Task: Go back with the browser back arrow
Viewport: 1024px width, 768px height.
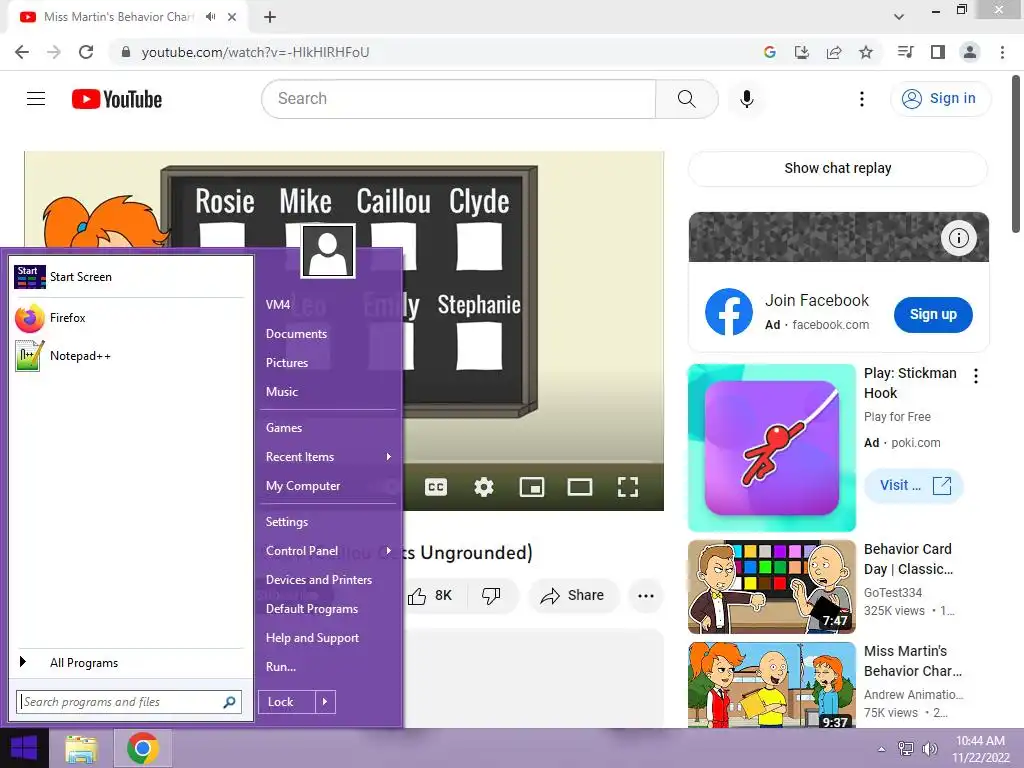Action: [x=22, y=52]
